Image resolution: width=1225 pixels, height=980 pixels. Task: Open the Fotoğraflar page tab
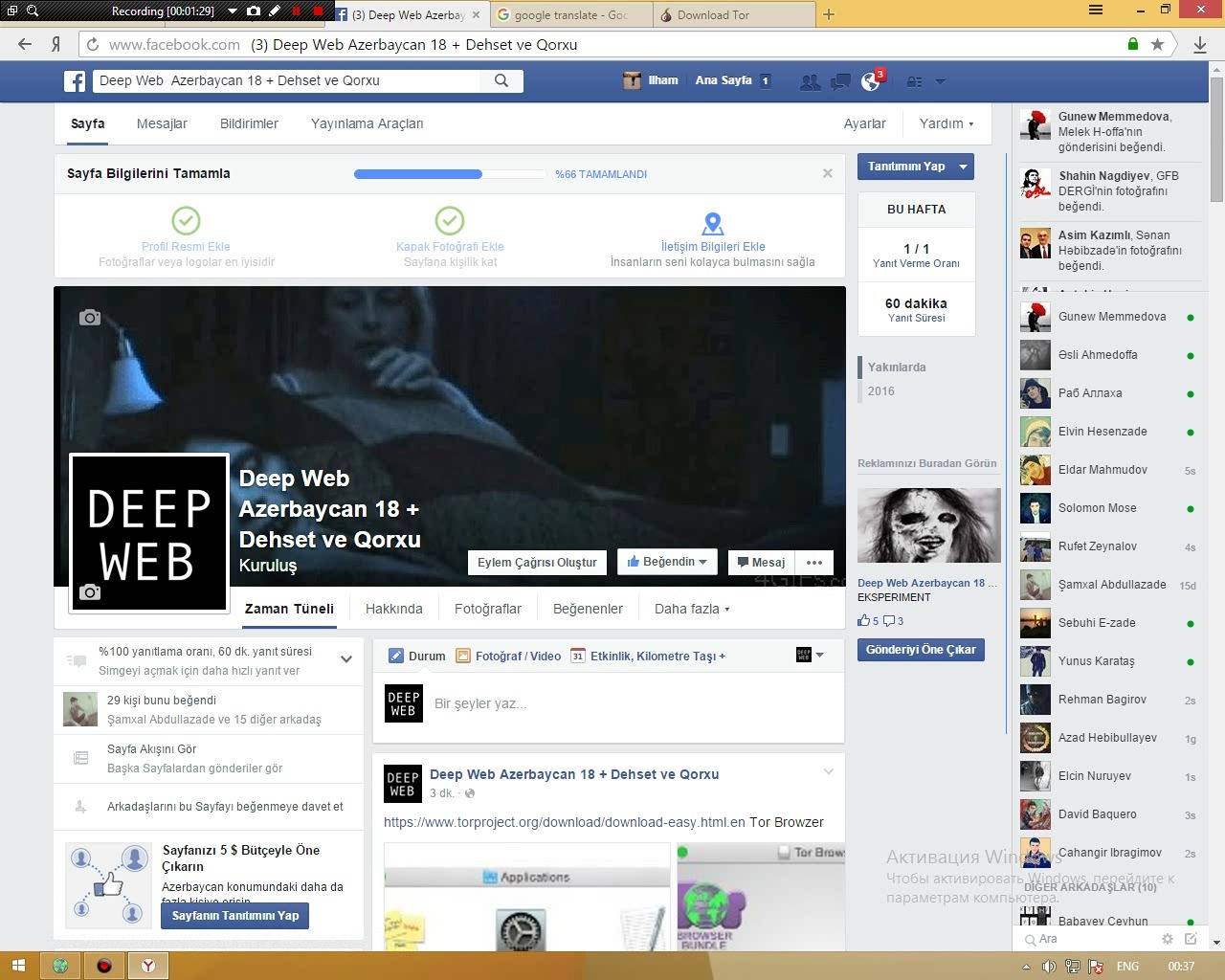[x=488, y=609]
